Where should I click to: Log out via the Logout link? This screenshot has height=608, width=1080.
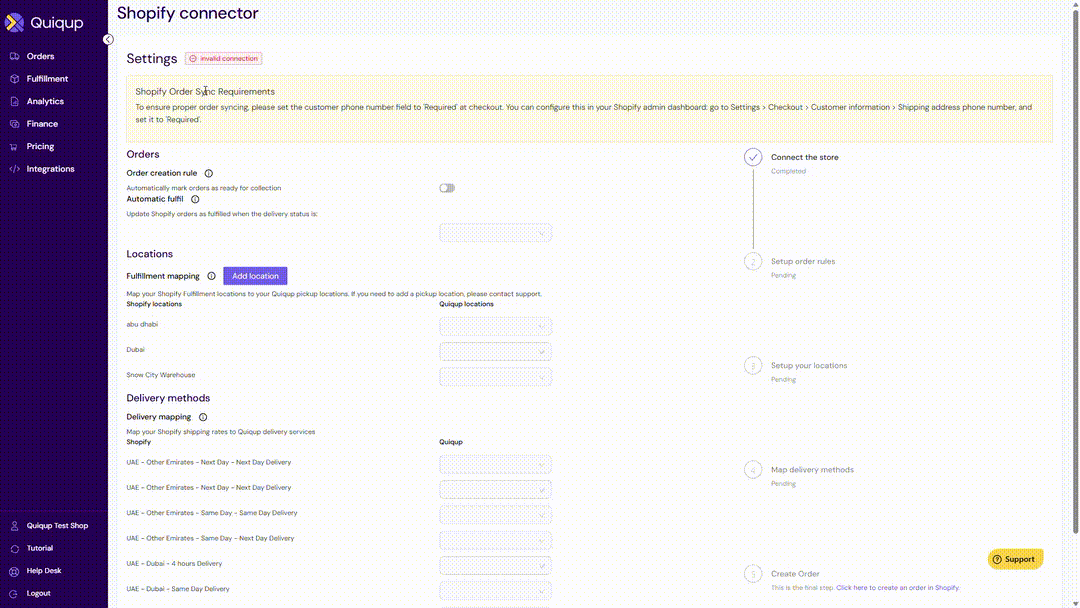tap(38, 594)
